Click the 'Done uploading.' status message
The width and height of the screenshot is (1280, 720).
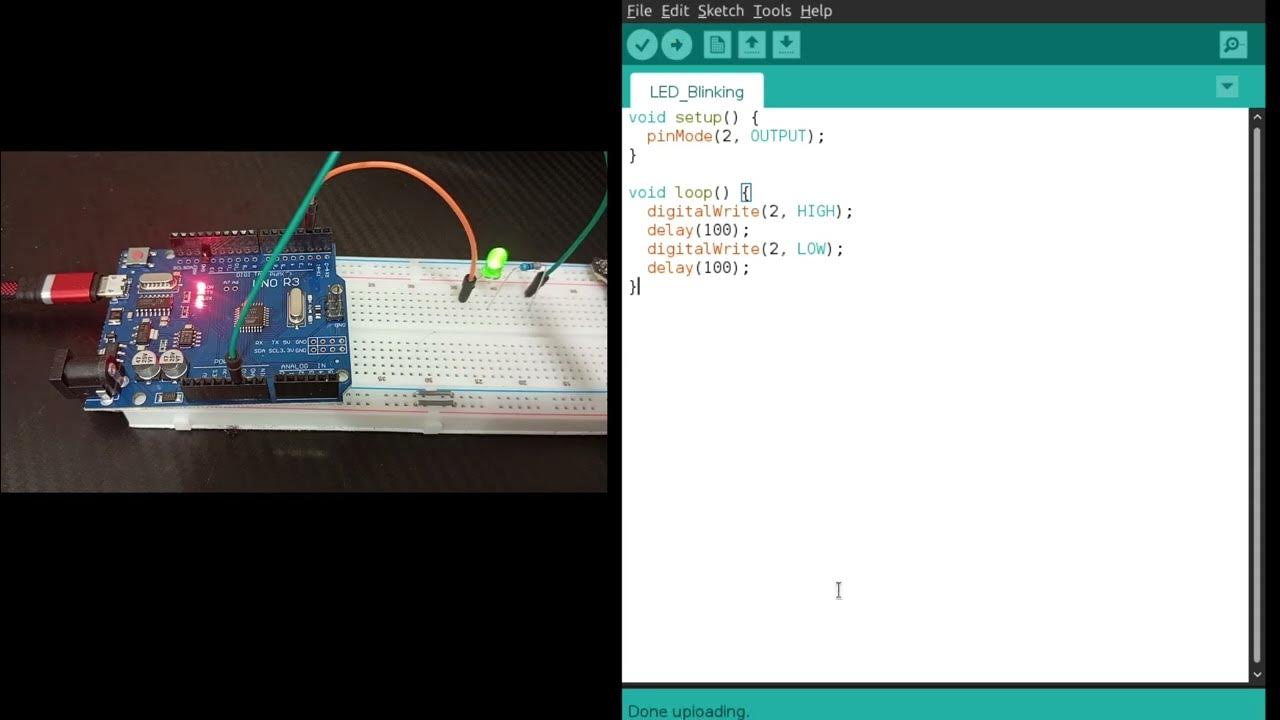point(688,711)
